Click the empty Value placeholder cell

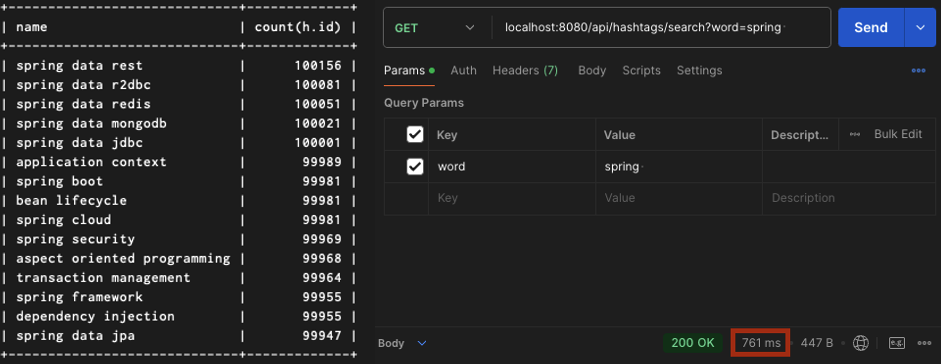click(x=679, y=198)
